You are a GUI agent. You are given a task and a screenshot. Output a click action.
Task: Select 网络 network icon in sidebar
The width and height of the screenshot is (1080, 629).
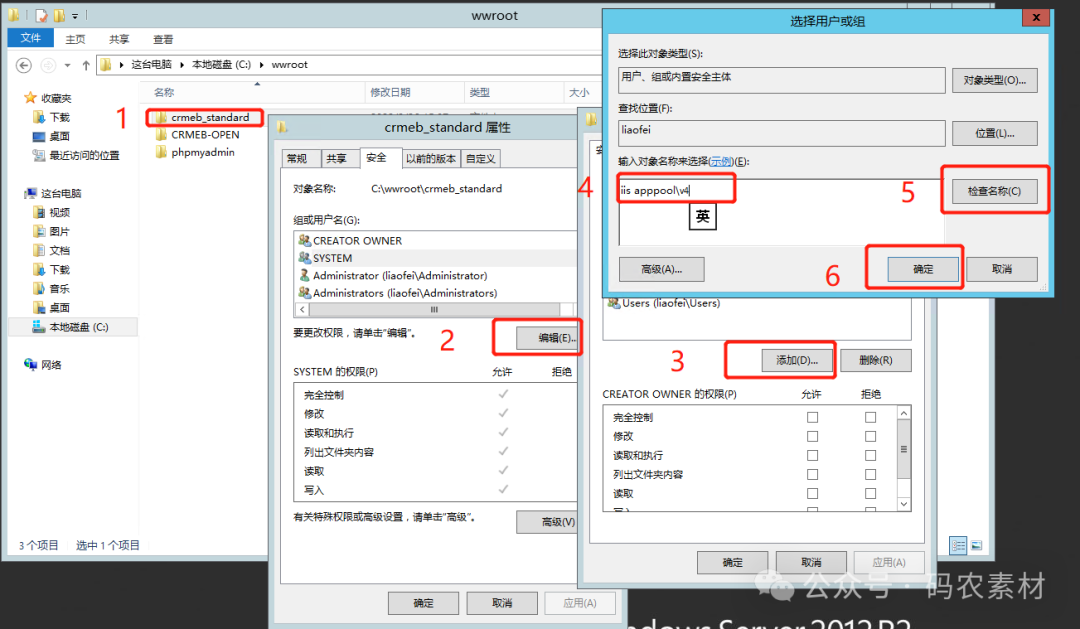30,364
